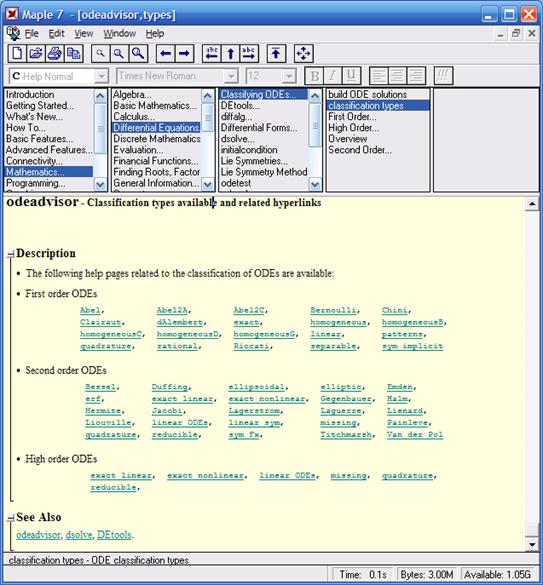
Task: Open the Bessel hyperlink
Action: point(100,387)
